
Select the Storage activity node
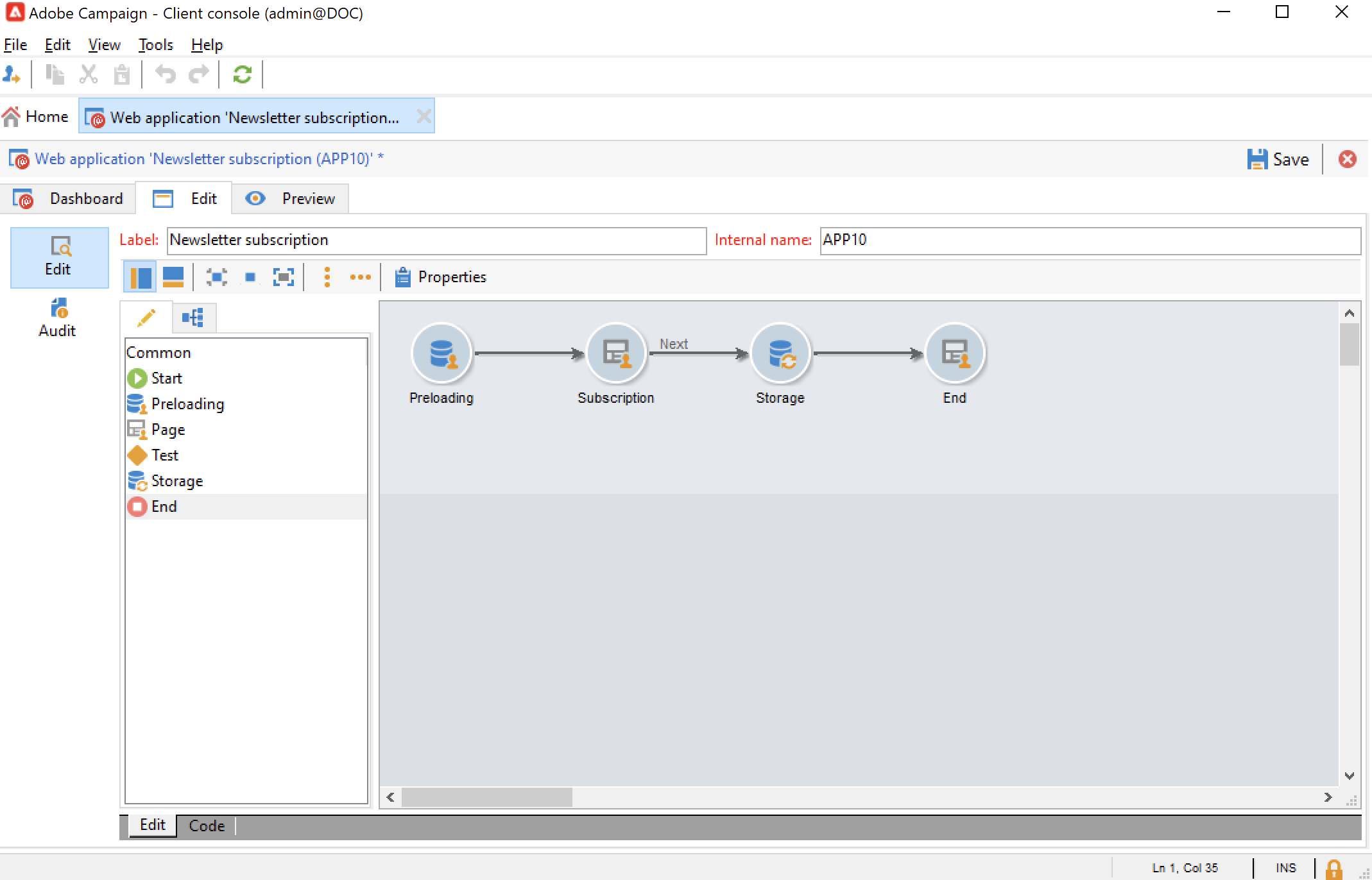pyautogui.click(x=780, y=353)
